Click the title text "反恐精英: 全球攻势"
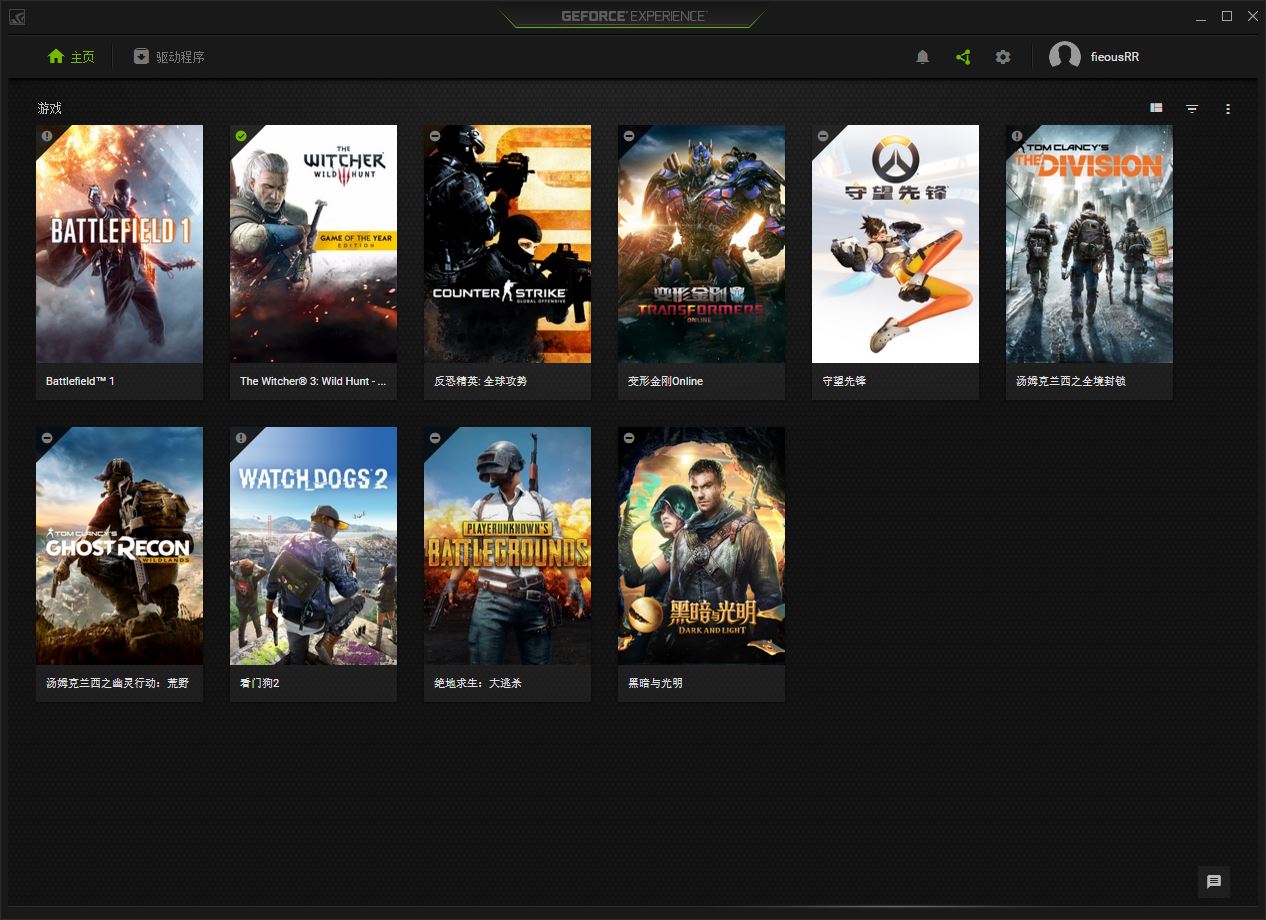Screen dimensions: 1266x920 (x=480, y=381)
